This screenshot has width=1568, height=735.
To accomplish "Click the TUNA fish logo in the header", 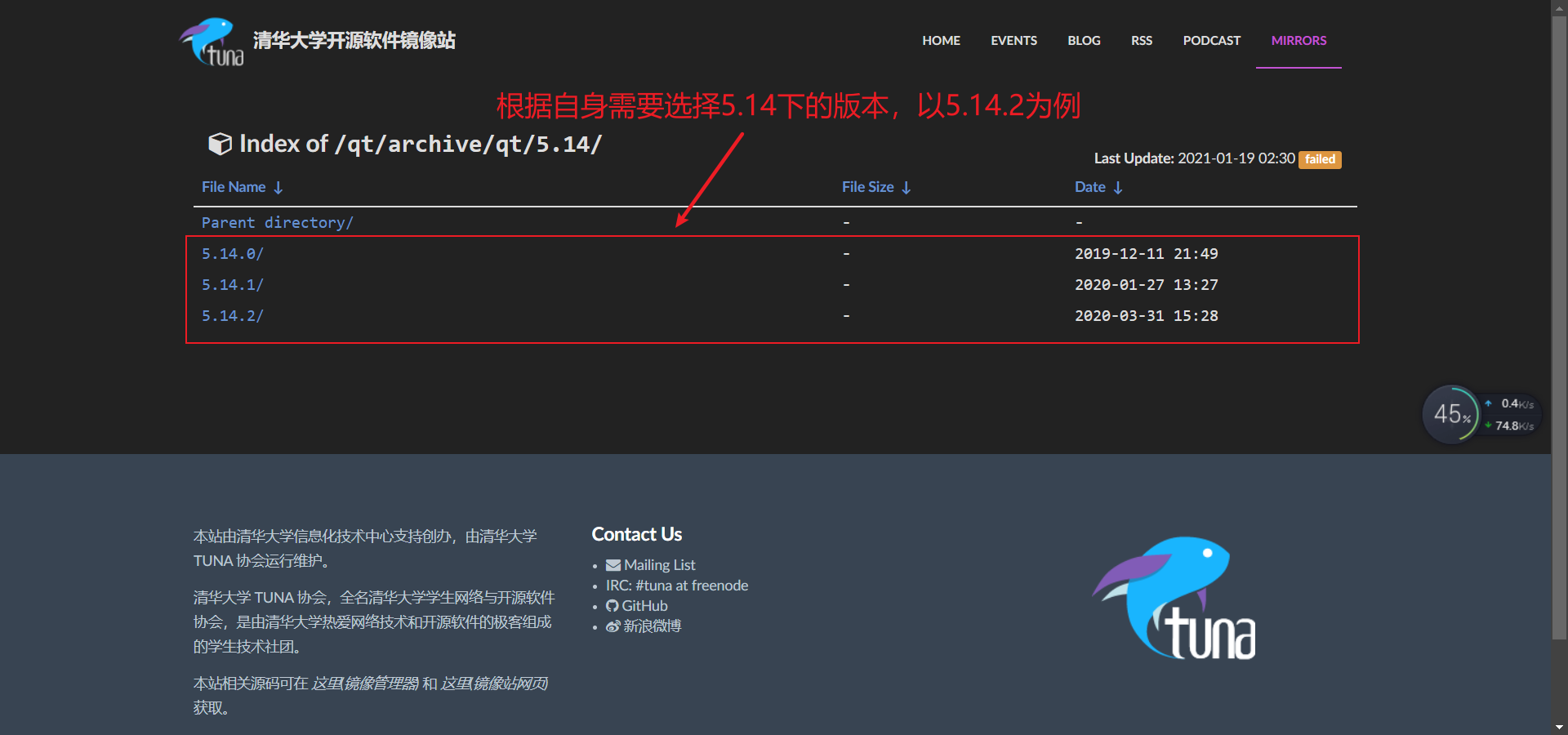I will [211, 40].
